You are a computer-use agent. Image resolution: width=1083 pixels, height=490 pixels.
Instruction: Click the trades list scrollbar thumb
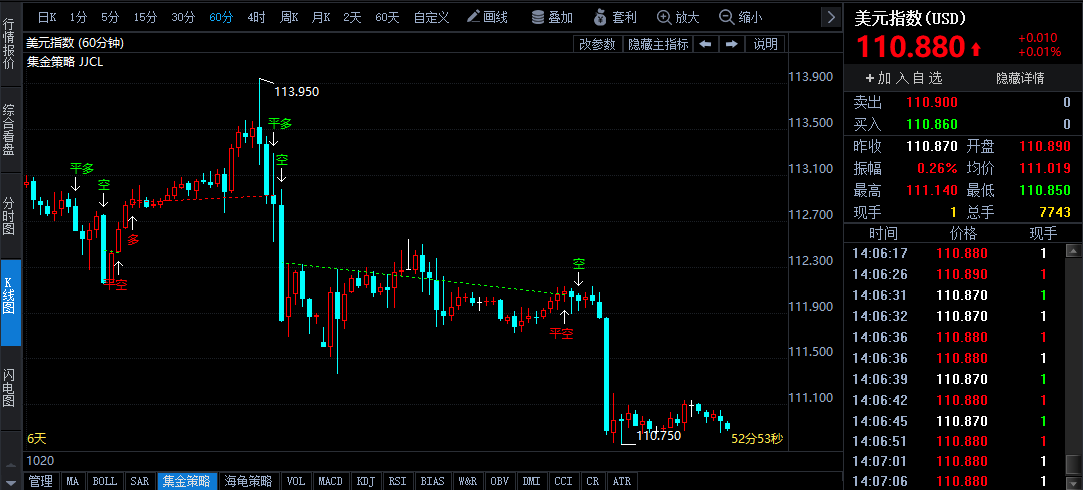pyautogui.click(x=1075, y=464)
